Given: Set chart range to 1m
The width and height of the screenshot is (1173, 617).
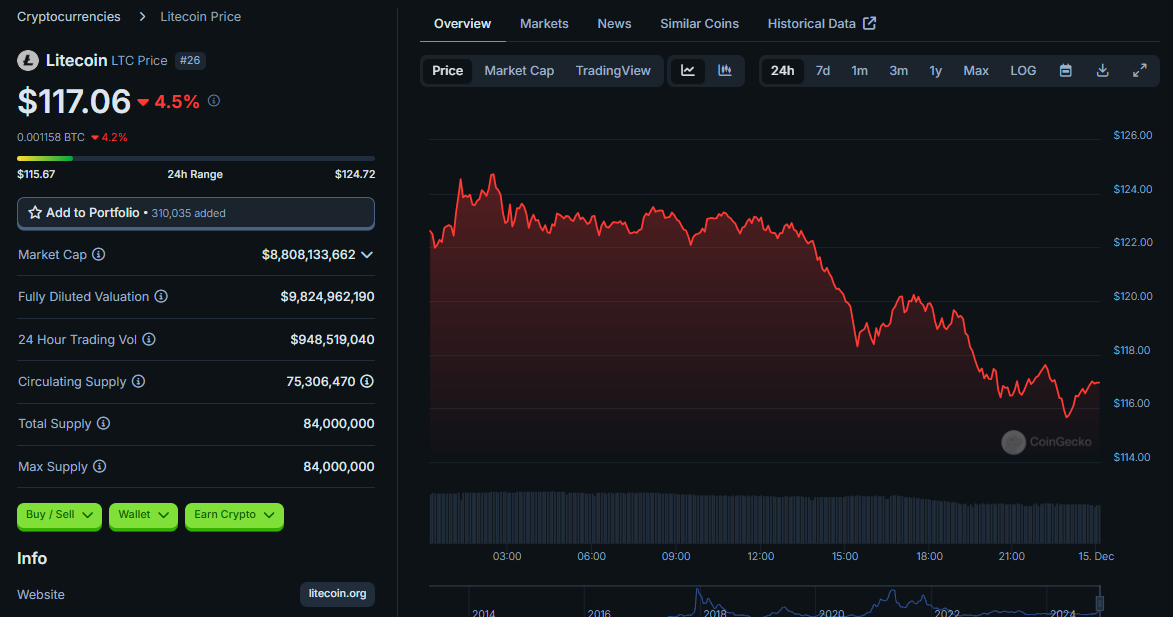Looking at the screenshot, I should click(x=860, y=70).
